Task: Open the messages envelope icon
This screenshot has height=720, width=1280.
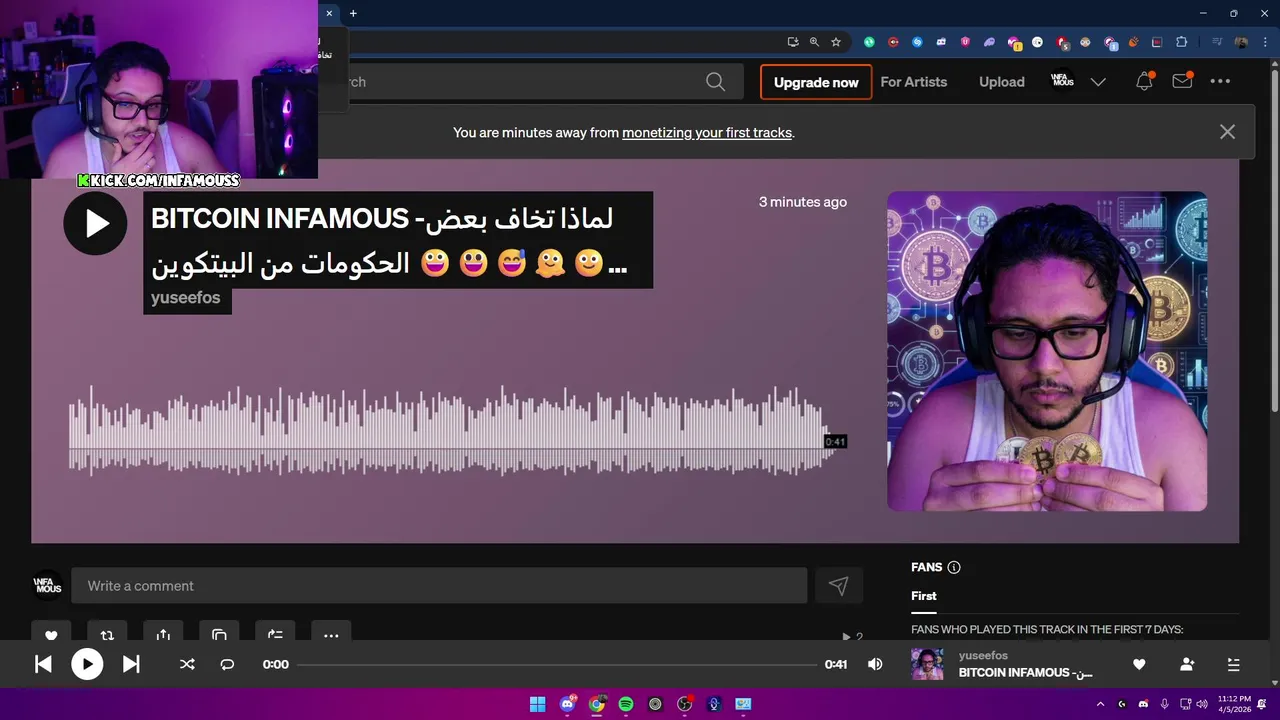Action: point(1182,82)
